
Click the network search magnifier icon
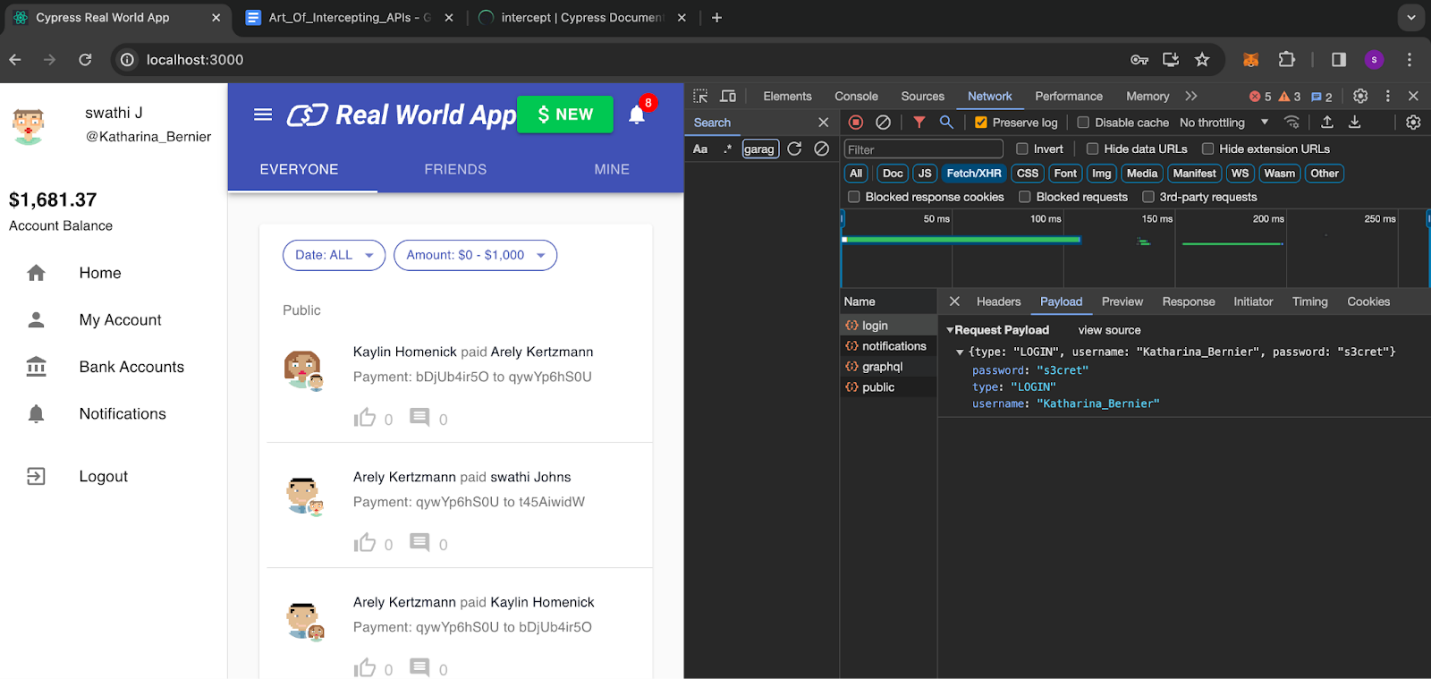tap(946, 122)
